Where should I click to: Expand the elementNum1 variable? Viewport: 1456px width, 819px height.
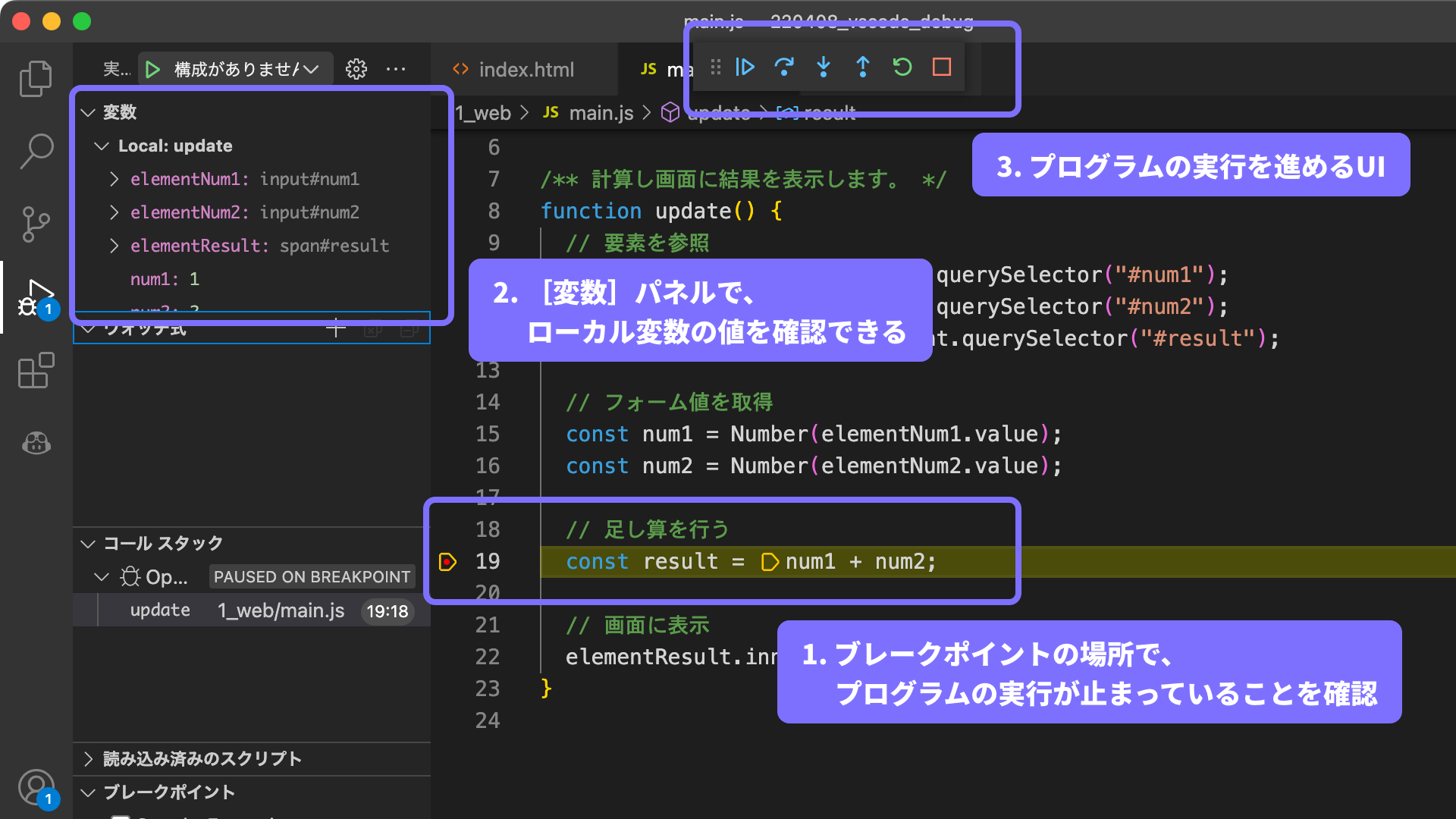coord(115,179)
